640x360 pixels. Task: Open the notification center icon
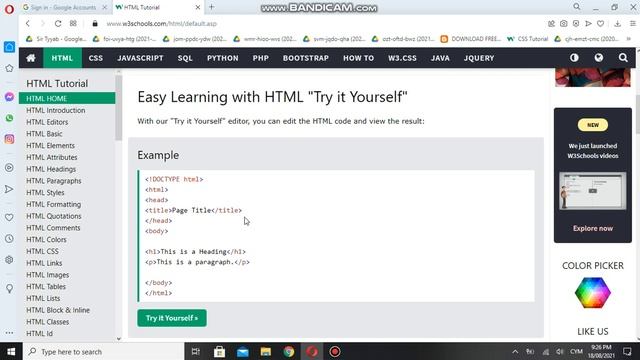tap(627, 351)
